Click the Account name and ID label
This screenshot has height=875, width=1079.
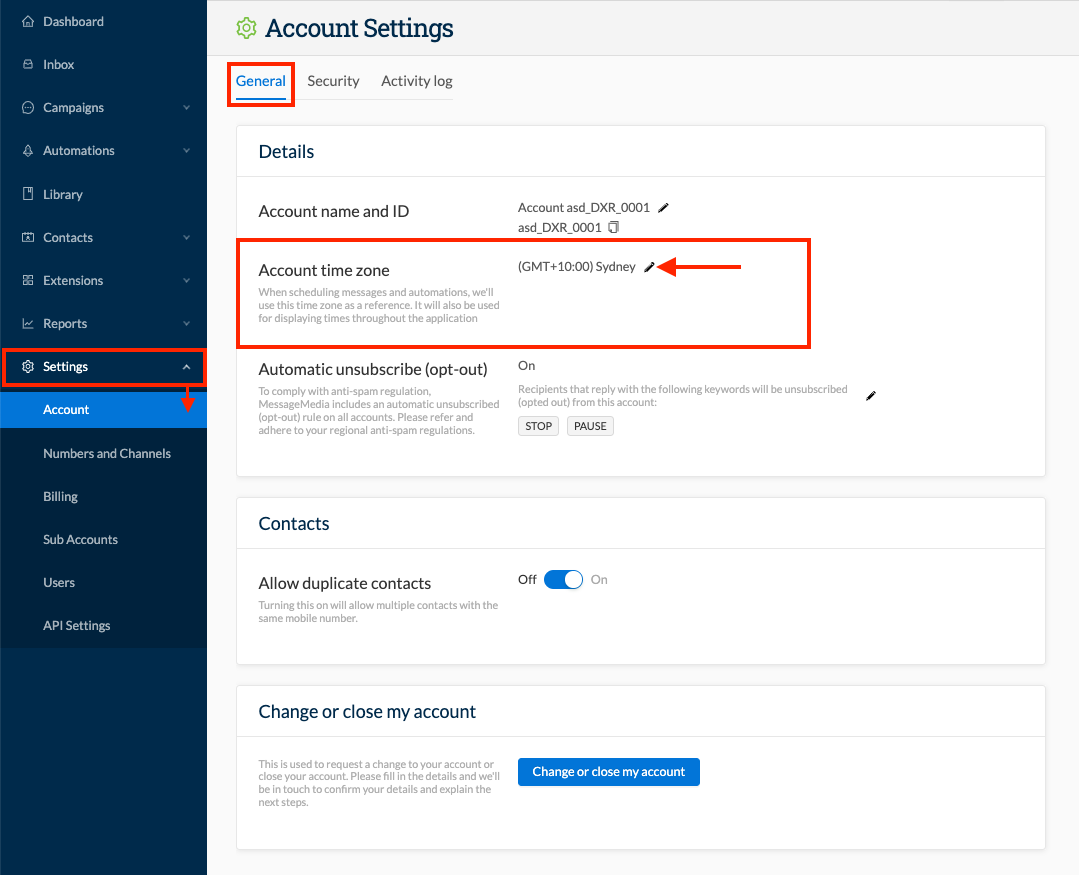[334, 211]
